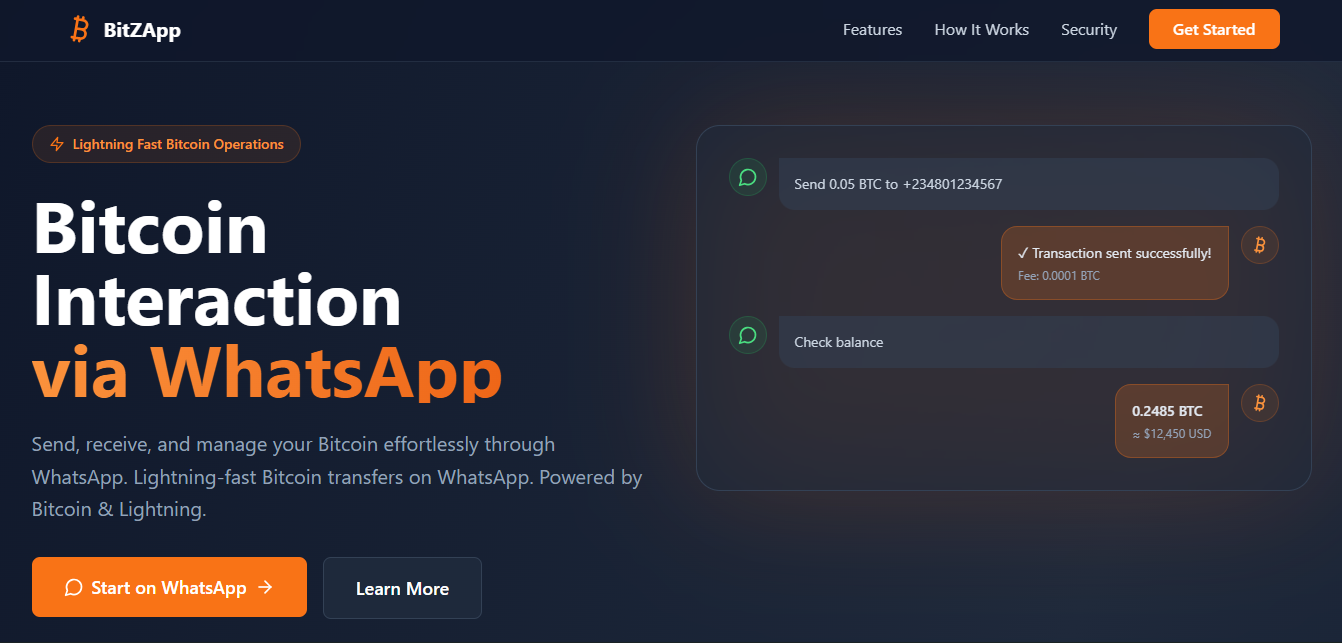Click the BitZApp brand name
Image resolution: width=1342 pixels, height=643 pixels.
142,30
